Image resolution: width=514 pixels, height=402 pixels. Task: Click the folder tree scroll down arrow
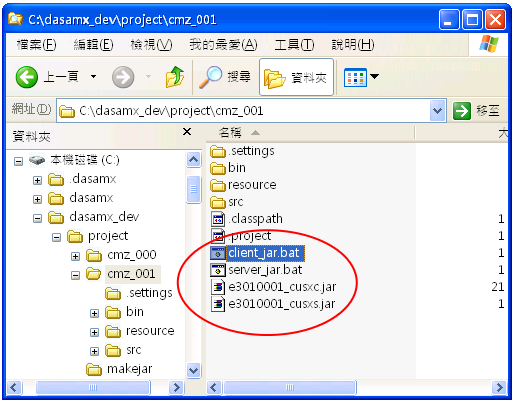pyautogui.click(x=194, y=370)
